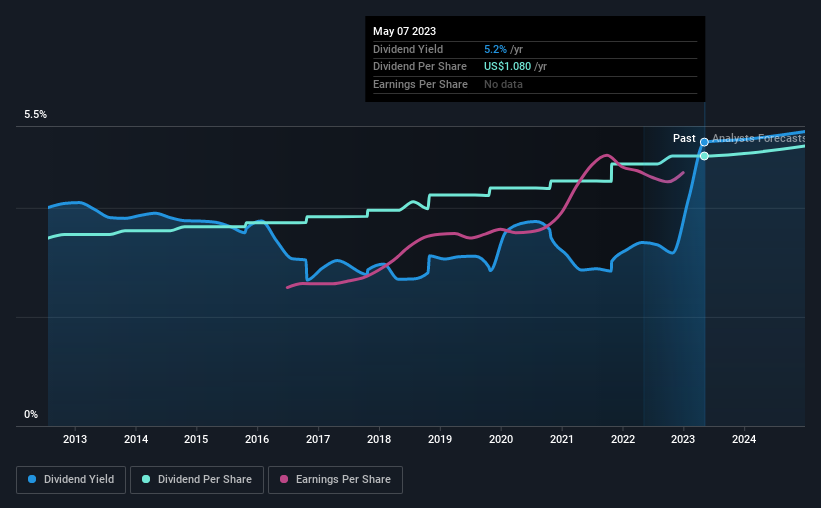Click the US$1.080 Dividend Per Share value
This screenshot has width=821, height=508.
[x=507, y=67]
